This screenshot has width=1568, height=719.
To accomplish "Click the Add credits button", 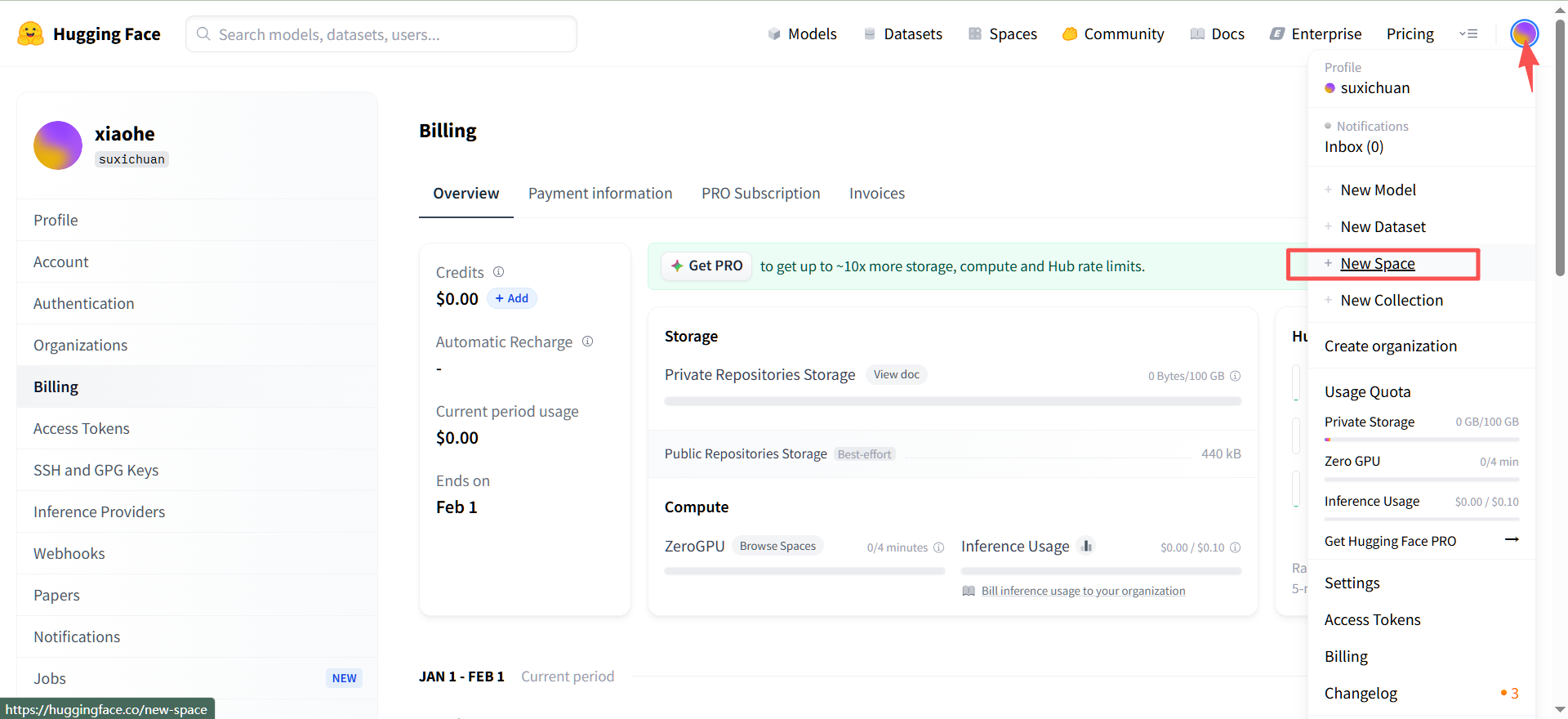I will [x=512, y=298].
